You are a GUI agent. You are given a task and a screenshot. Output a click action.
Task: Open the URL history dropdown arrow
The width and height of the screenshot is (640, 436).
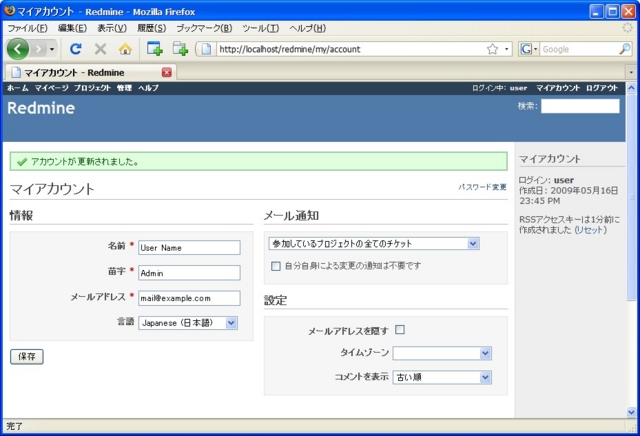507,49
